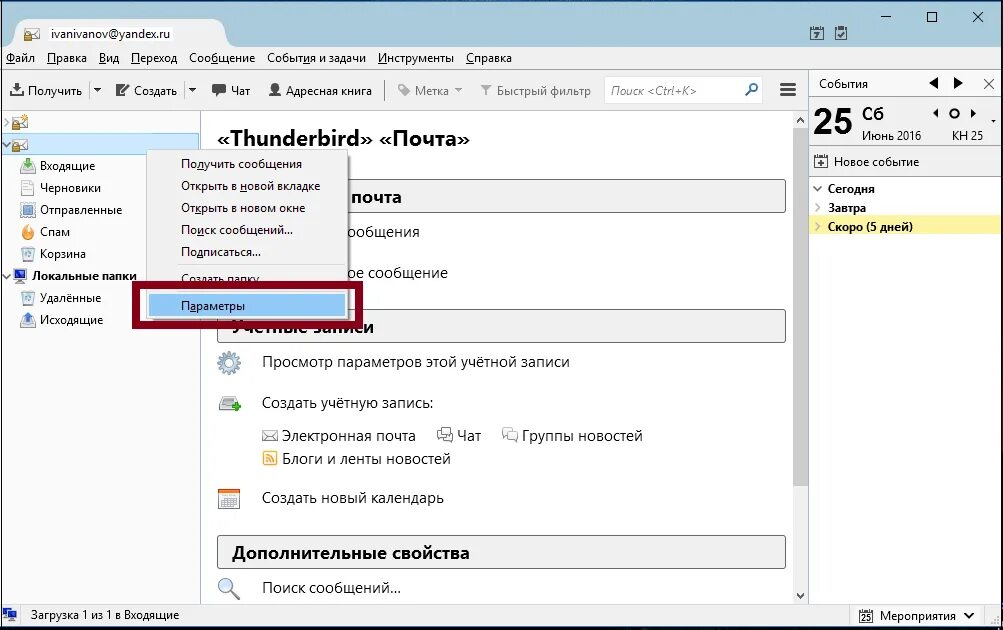1003x630 pixels.
Task: Click the main pane vertical scrollbar
Action: click(x=800, y=307)
